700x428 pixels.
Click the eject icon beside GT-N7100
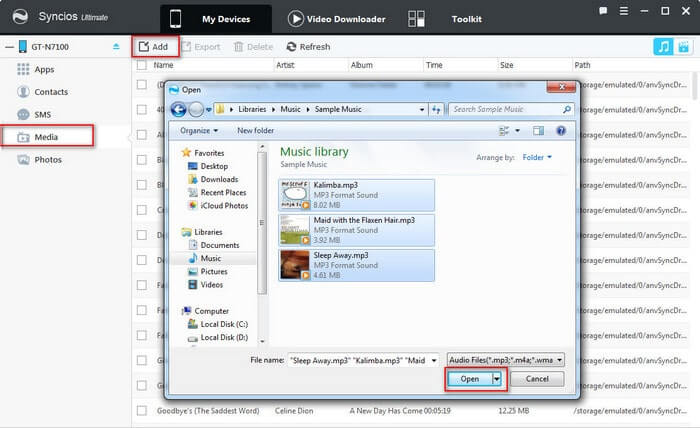116,46
